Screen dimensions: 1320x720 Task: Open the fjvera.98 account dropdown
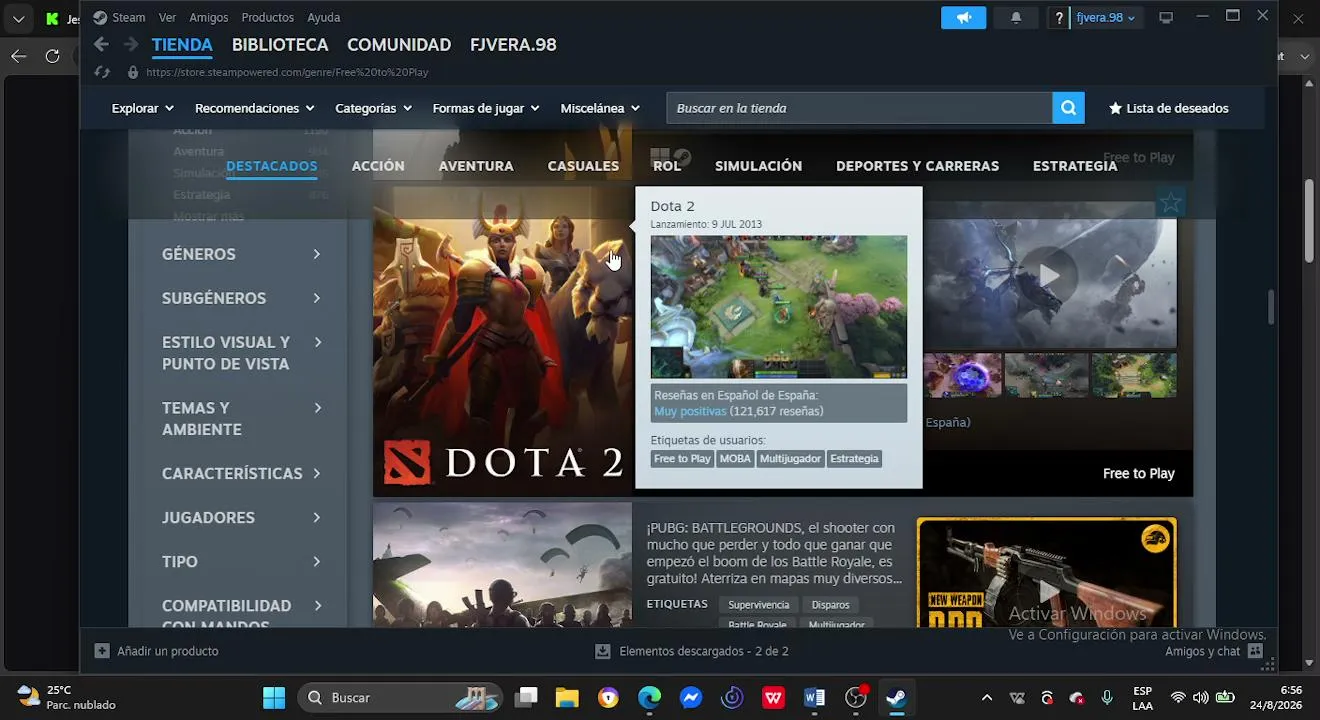[1105, 18]
